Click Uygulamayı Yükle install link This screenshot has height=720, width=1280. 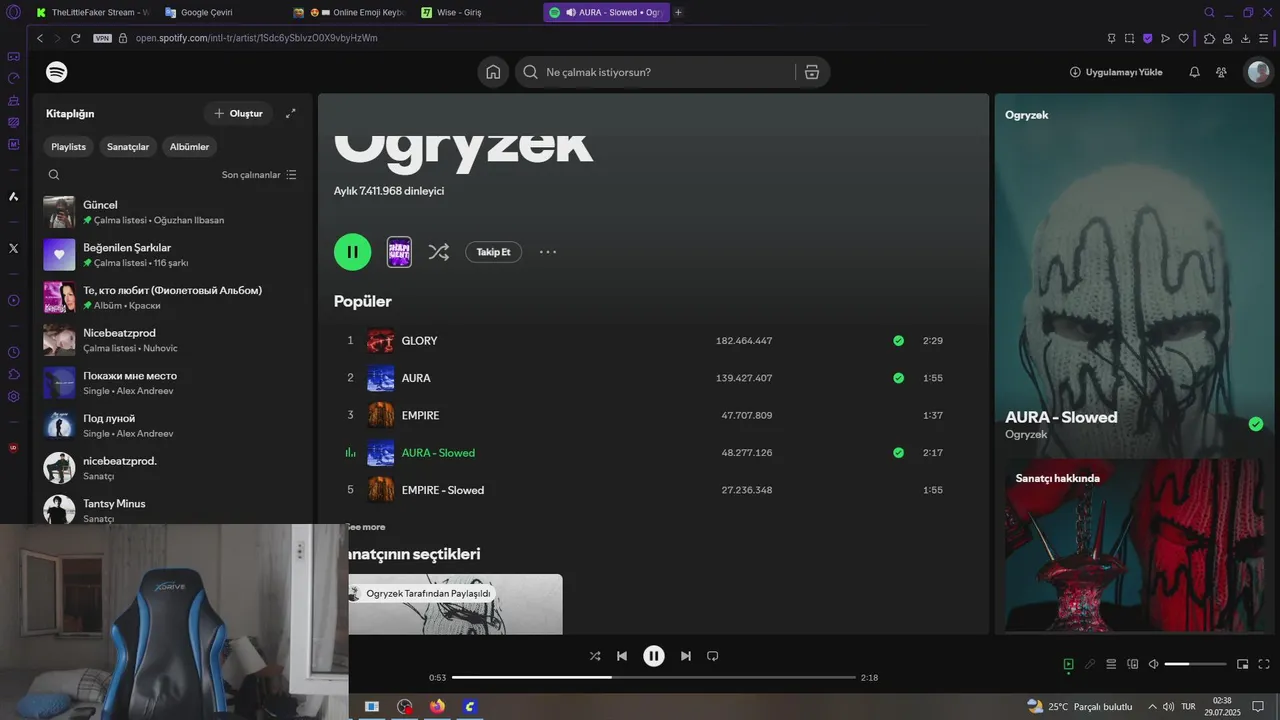coord(1116,72)
